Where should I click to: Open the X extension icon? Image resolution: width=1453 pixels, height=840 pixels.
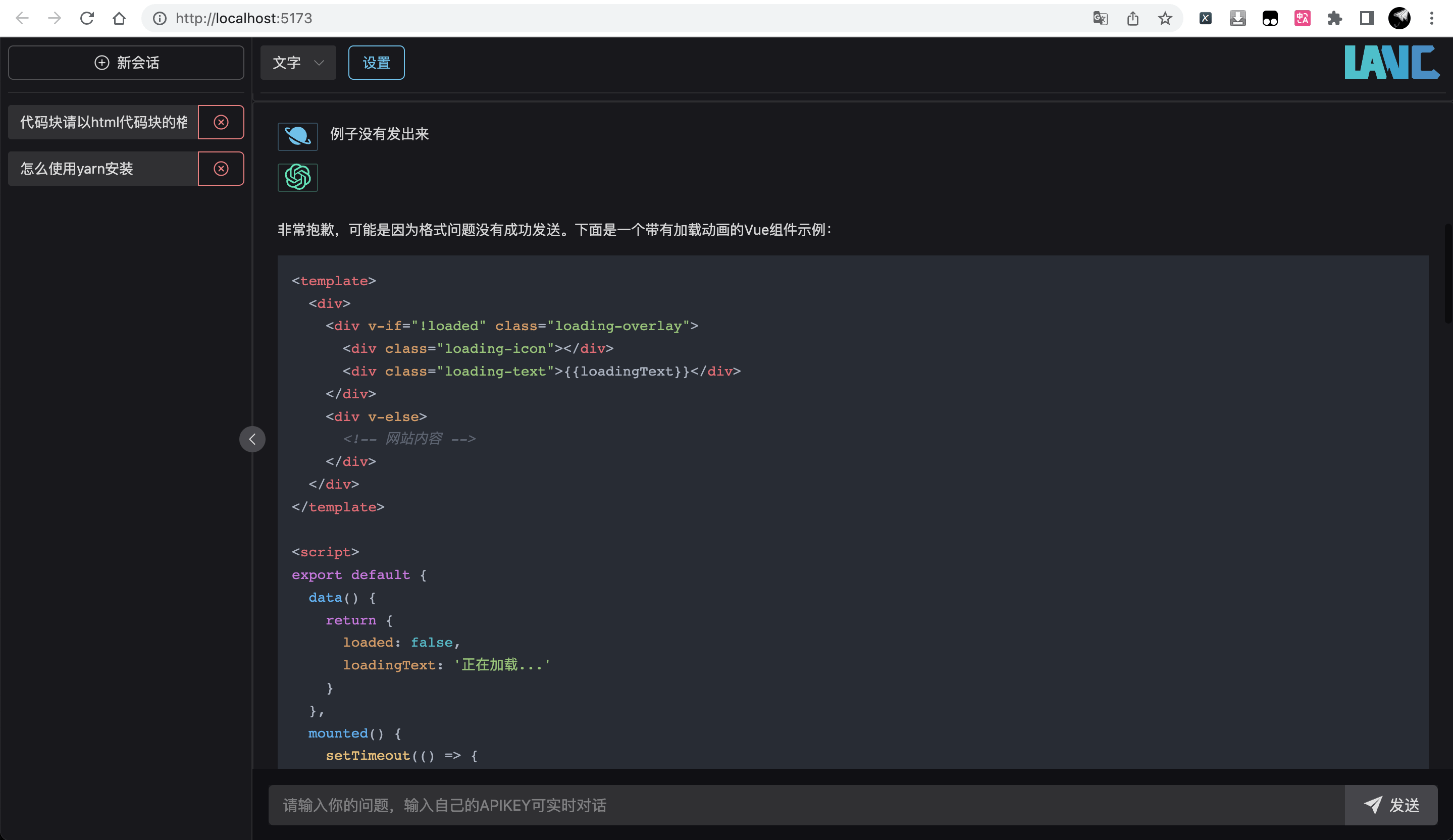(1205, 19)
